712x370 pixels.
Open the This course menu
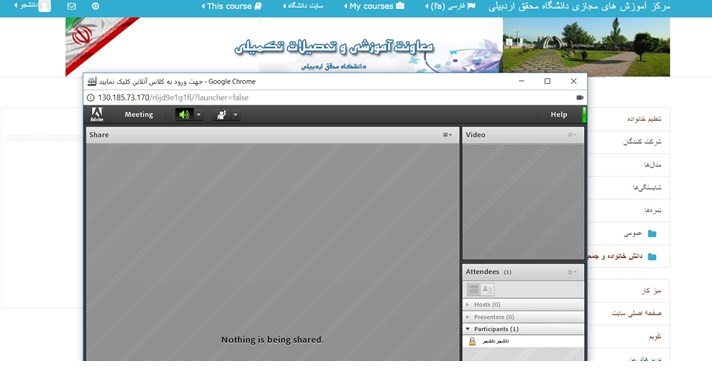pos(232,6)
